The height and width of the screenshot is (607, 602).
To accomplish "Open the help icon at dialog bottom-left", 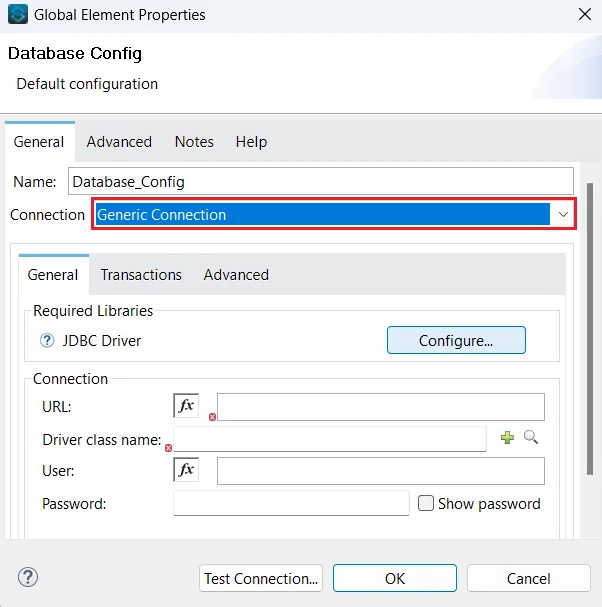I will point(27,577).
